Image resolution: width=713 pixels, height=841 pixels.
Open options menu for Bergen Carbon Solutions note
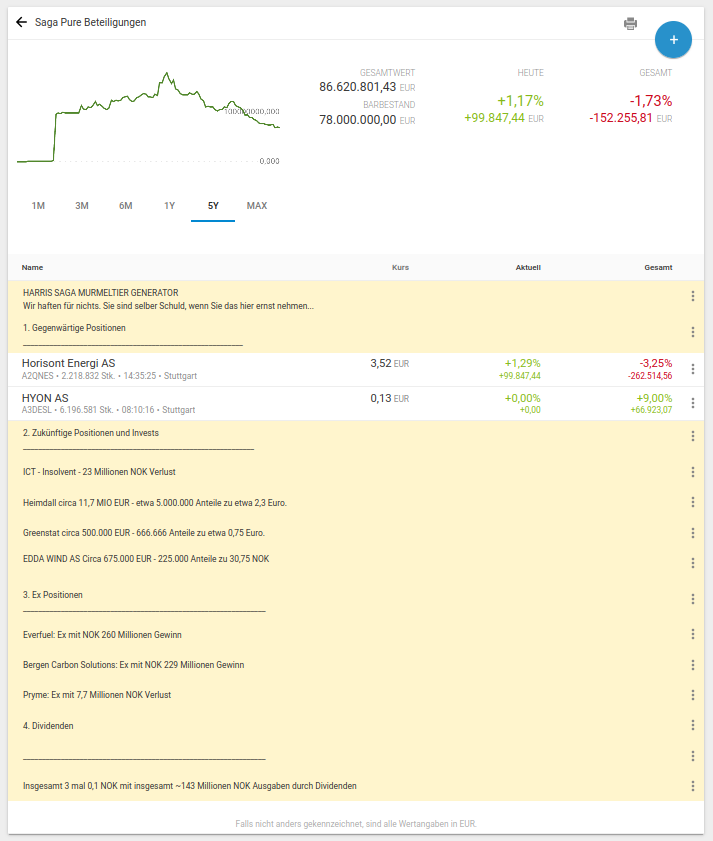[693, 665]
